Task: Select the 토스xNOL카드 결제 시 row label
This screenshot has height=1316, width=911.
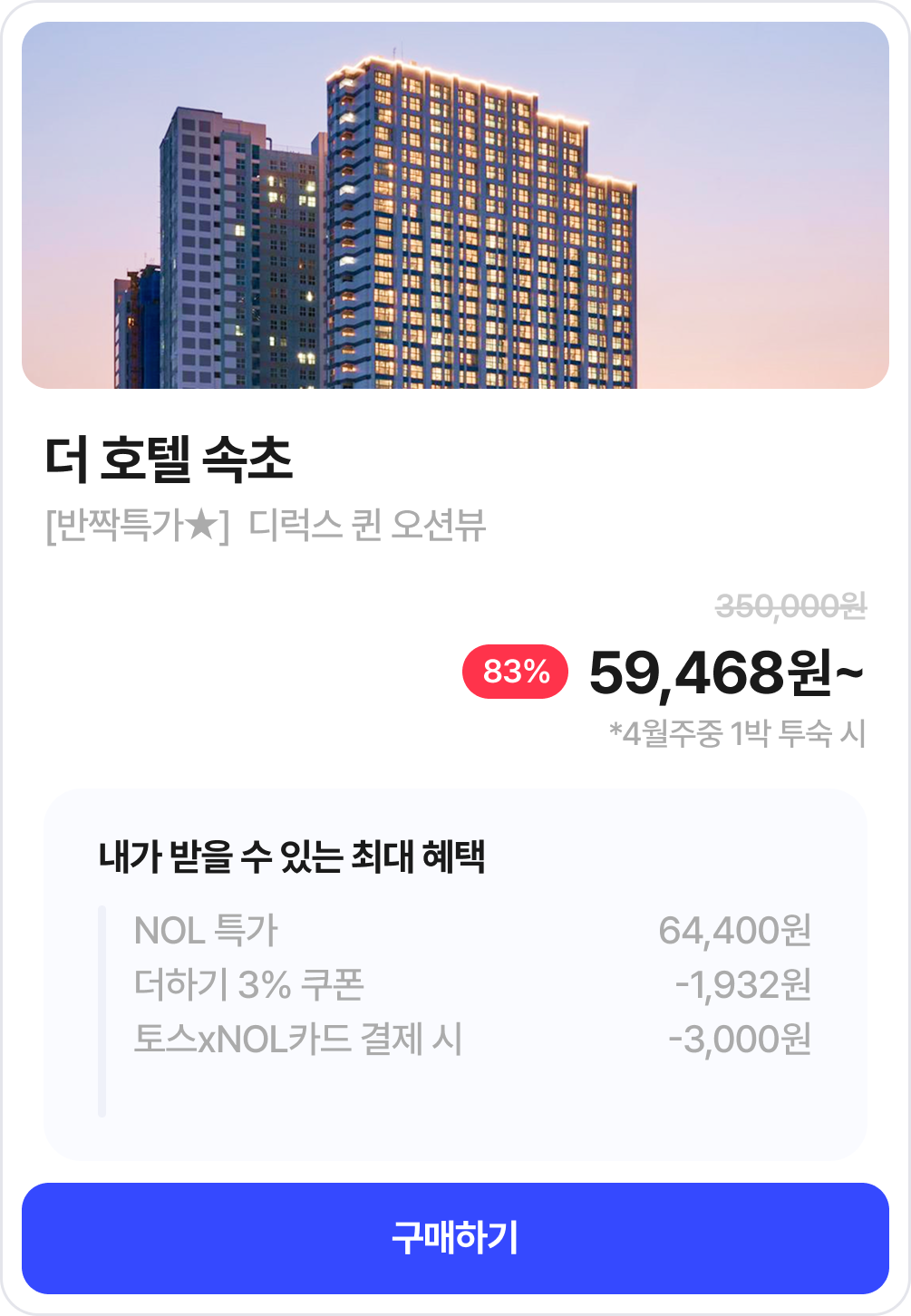Action: (297, 1039)
